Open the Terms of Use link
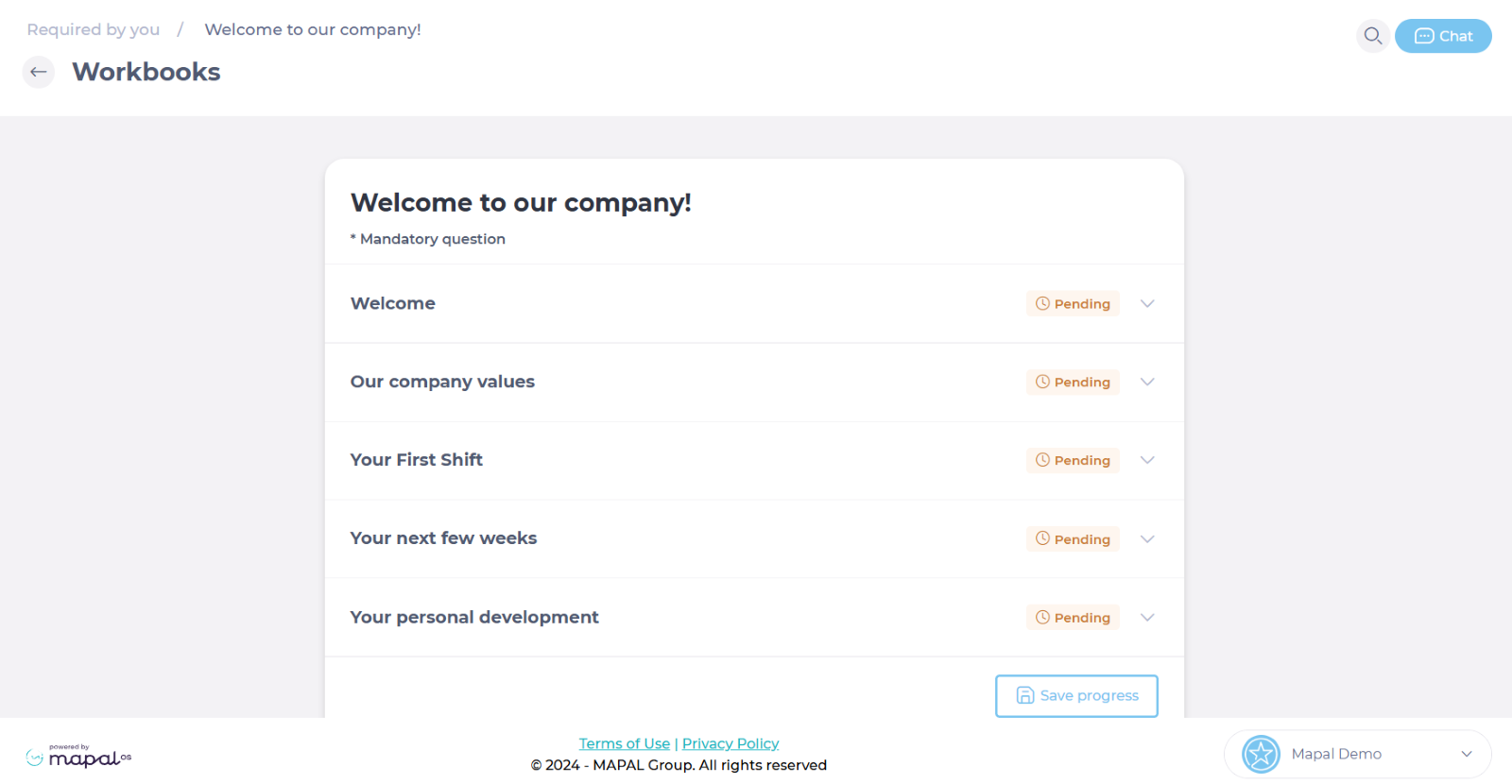This screenshot has width=1512, height=784. click(625, 743)
